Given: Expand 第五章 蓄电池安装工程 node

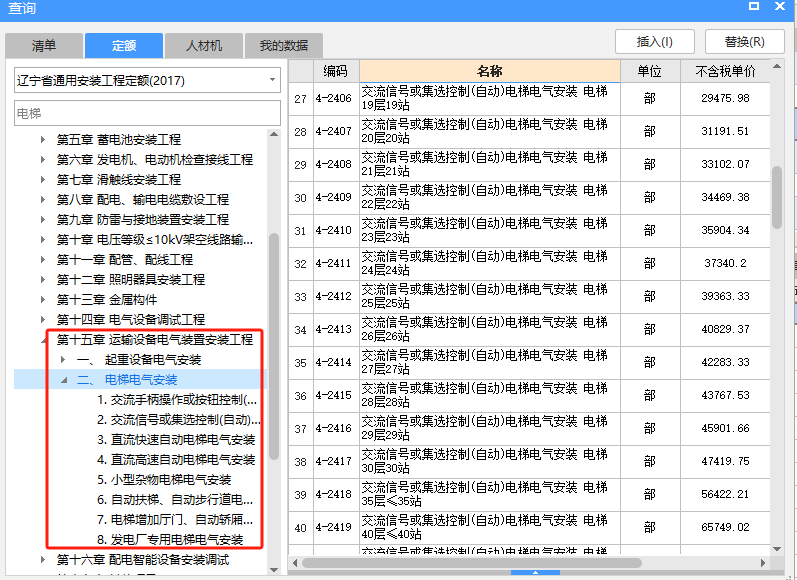Looking at the screenshot, I should (x=43, y=139).
